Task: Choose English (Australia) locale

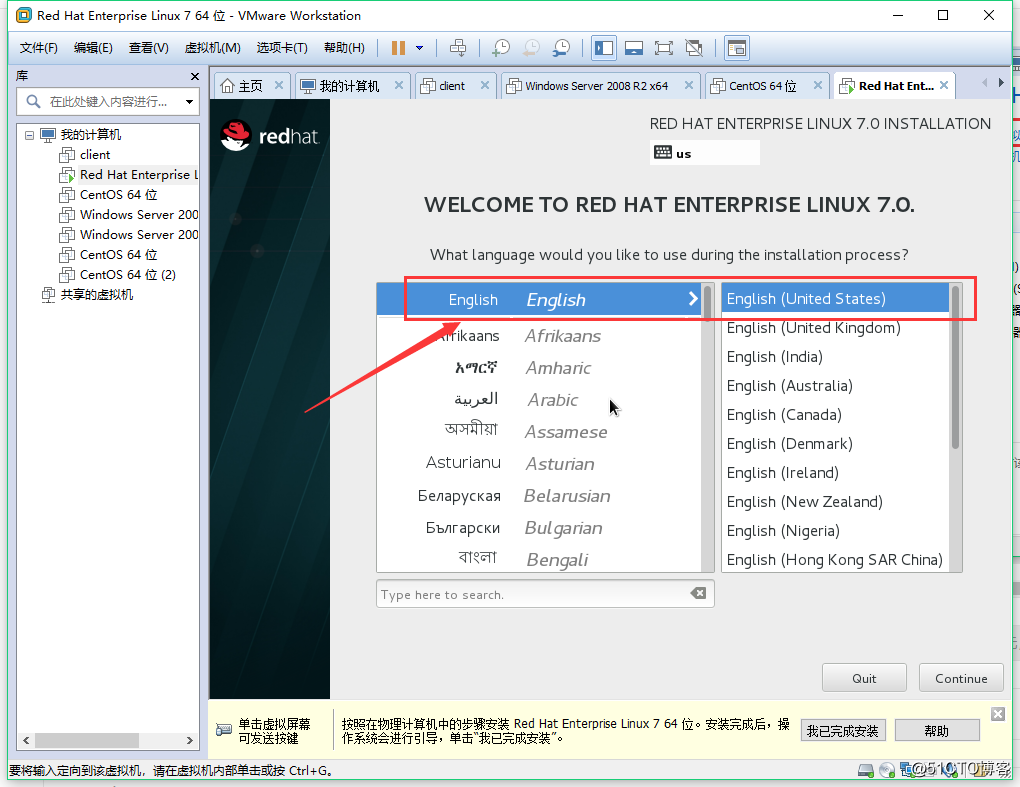Action: (835, 386)
